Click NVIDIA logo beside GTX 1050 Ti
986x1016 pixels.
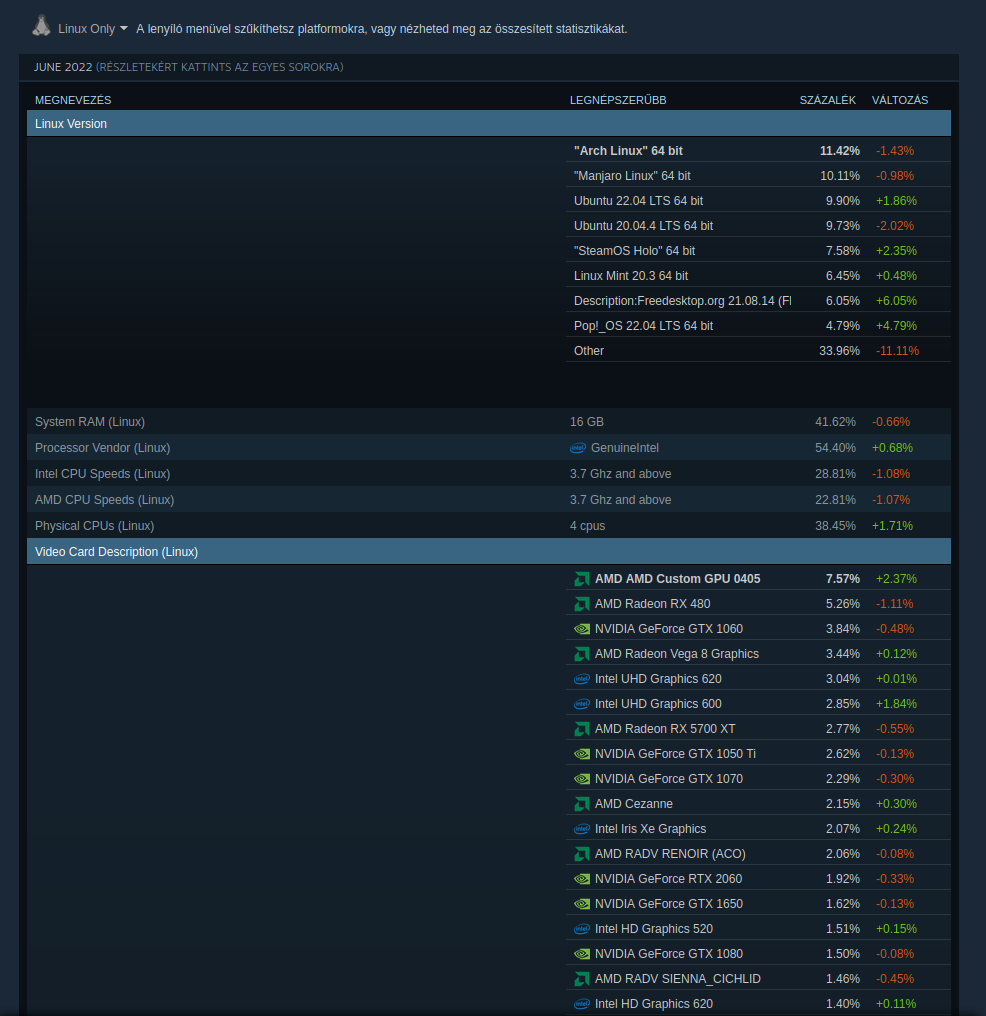tap(582, 754)
